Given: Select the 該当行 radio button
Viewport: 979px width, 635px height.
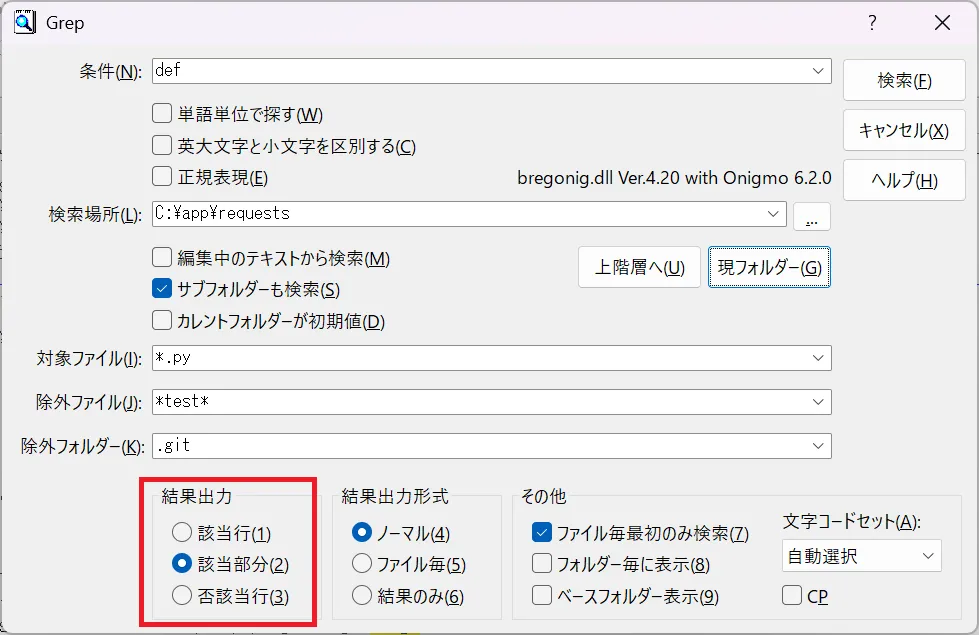Looking at the screenshot, I should 181,533.
